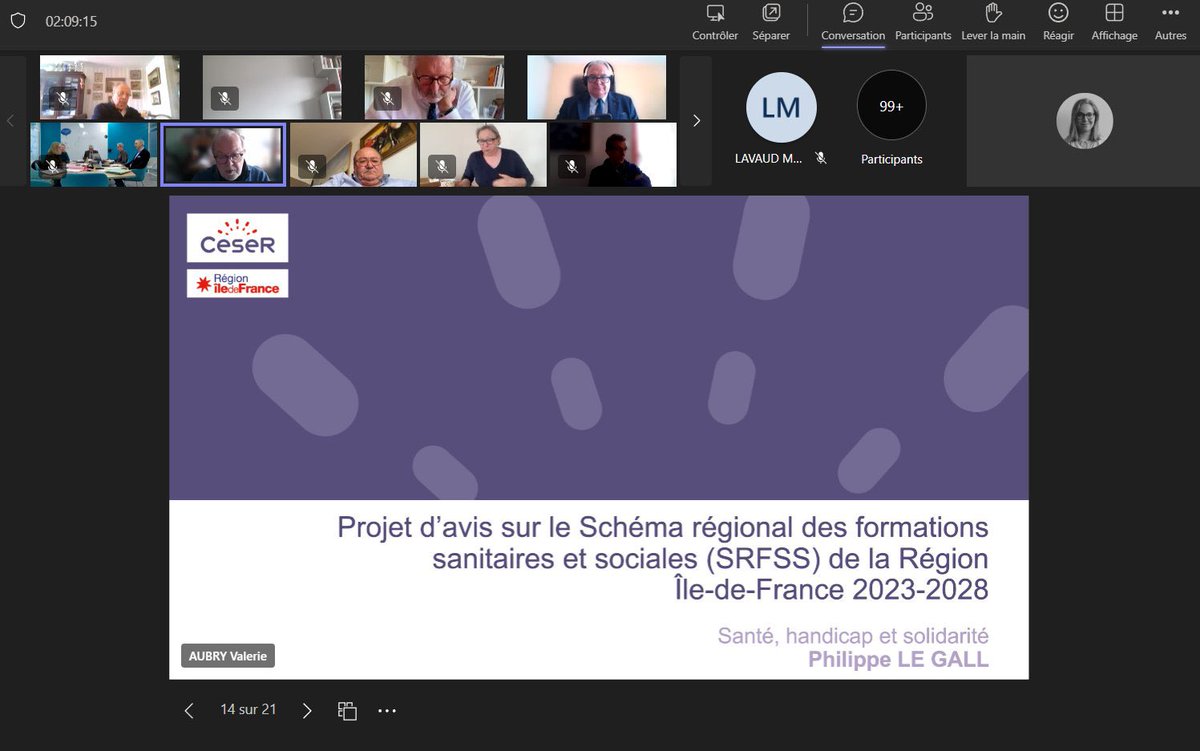Viewport: 1200px width, 751px height.
Task: Open the Réagir reactions menu
Action: click(x=1058, y=22)
